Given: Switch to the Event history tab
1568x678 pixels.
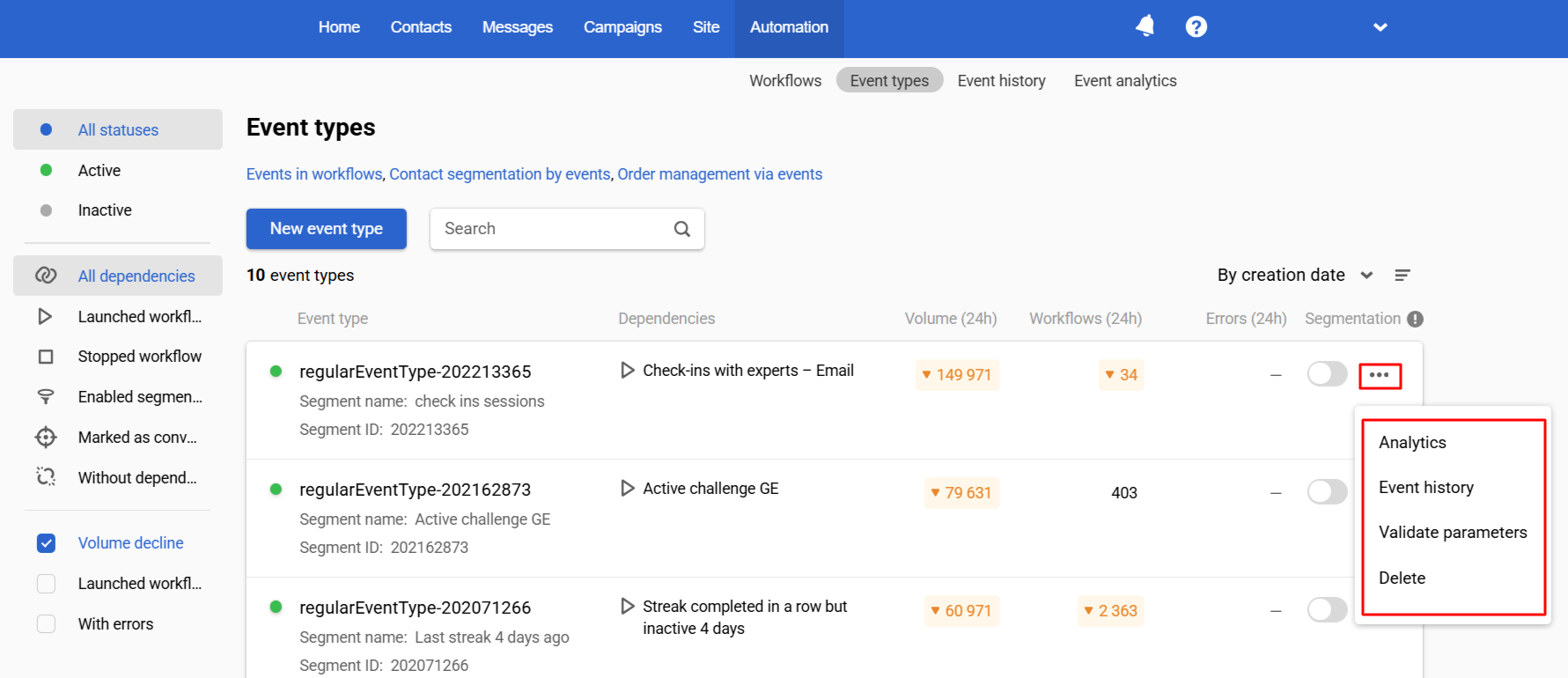Looking at the screenshot, I should coord(1001,81).
